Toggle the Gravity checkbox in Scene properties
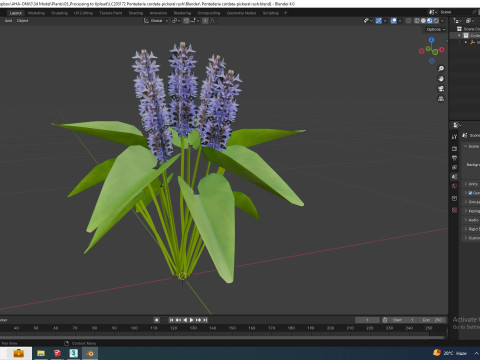This screenshot has height=360, width=480. (x=470, y=193)
